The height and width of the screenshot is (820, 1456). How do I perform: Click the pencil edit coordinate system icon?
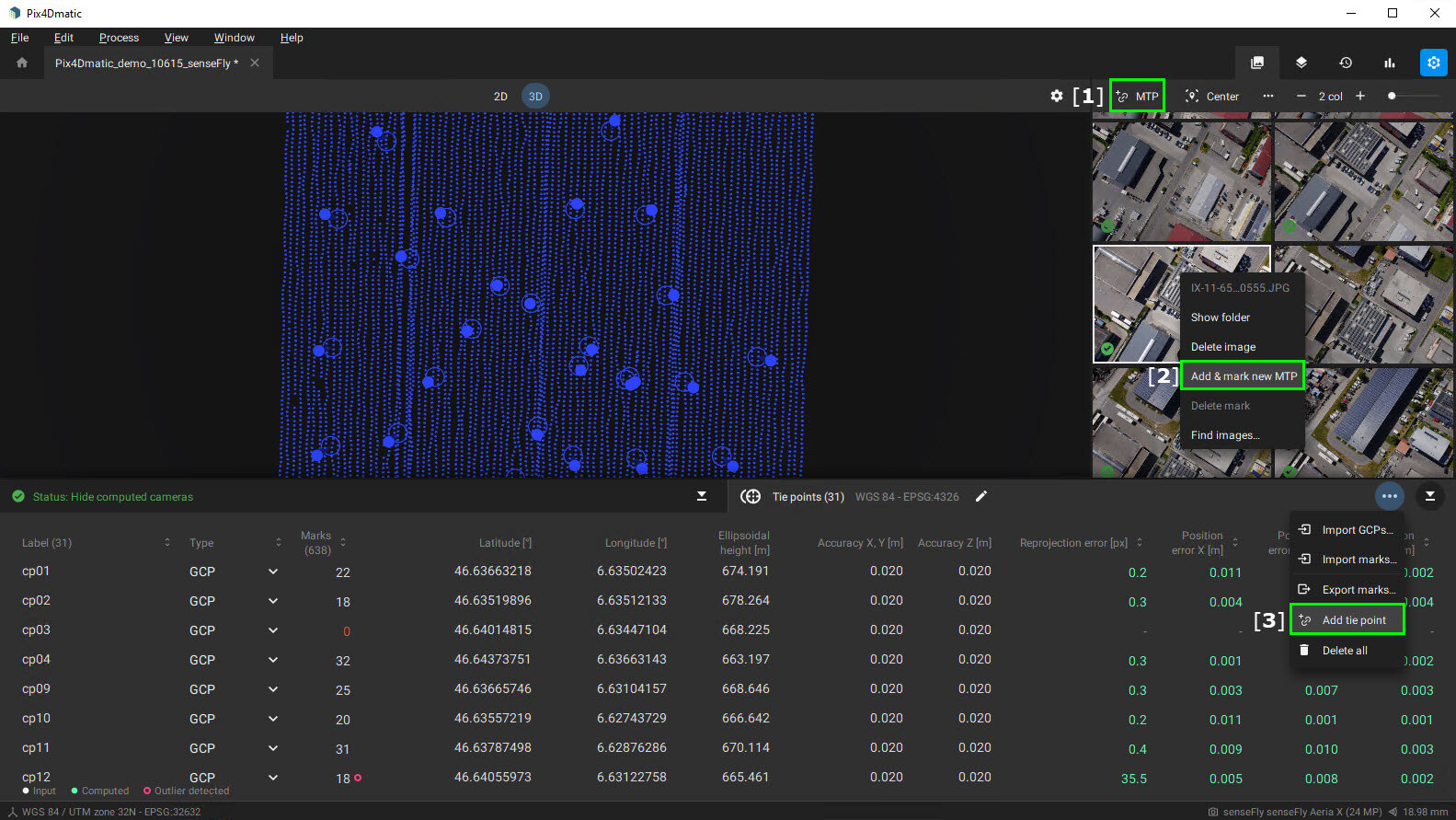point(981,497)
